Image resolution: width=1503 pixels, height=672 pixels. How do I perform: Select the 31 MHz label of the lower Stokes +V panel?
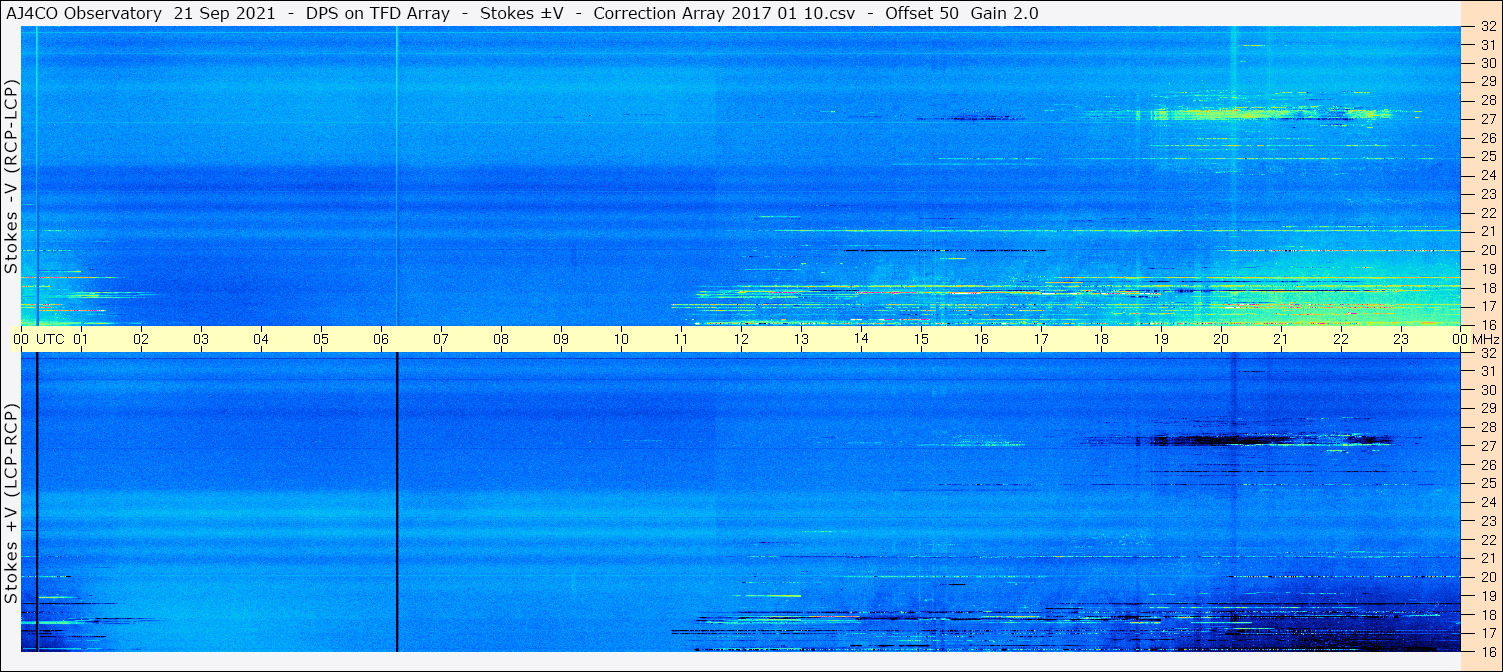tap(1488, 371)
